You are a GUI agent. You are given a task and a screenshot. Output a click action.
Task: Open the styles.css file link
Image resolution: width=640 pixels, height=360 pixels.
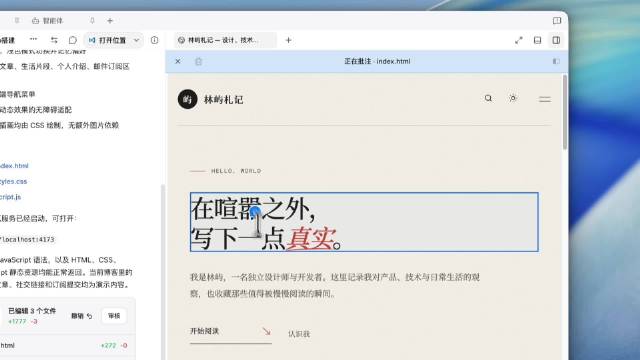click(x=13, y=181)
